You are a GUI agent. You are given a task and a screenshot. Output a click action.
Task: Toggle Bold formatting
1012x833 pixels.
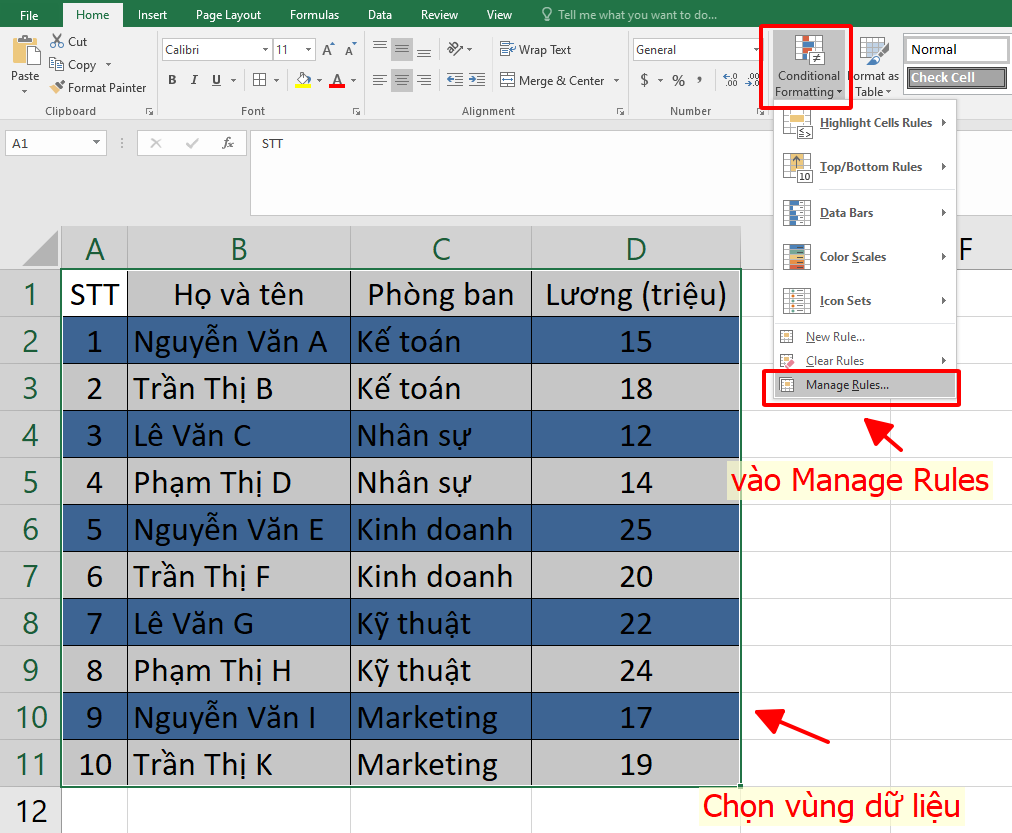click(171, 79)
